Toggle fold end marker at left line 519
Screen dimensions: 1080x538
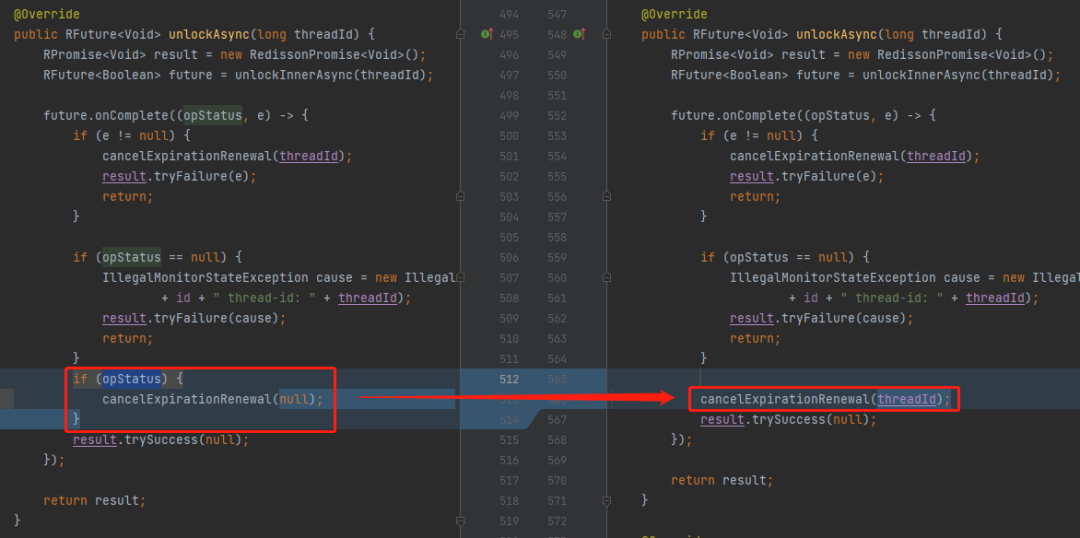pos(460,521)
